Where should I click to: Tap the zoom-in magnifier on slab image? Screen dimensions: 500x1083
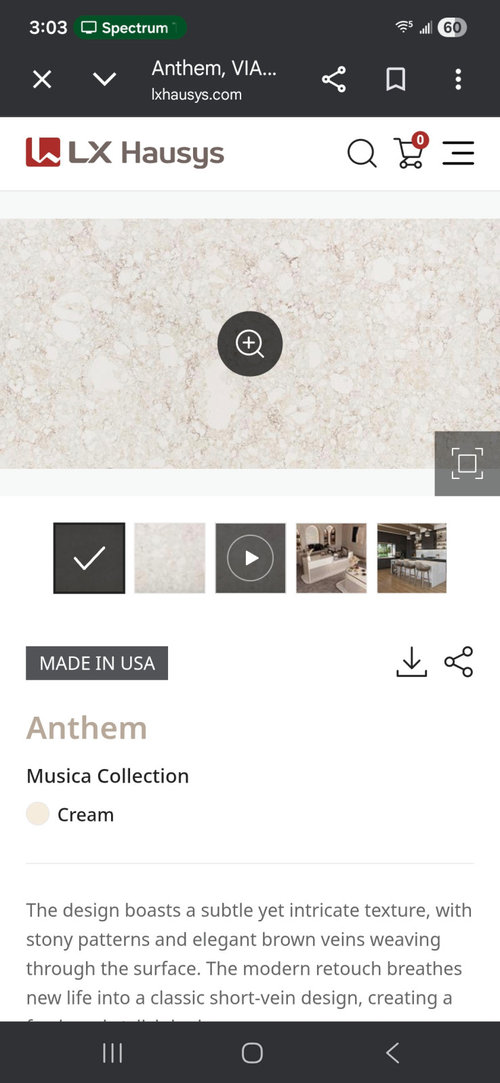coord(250,344)
